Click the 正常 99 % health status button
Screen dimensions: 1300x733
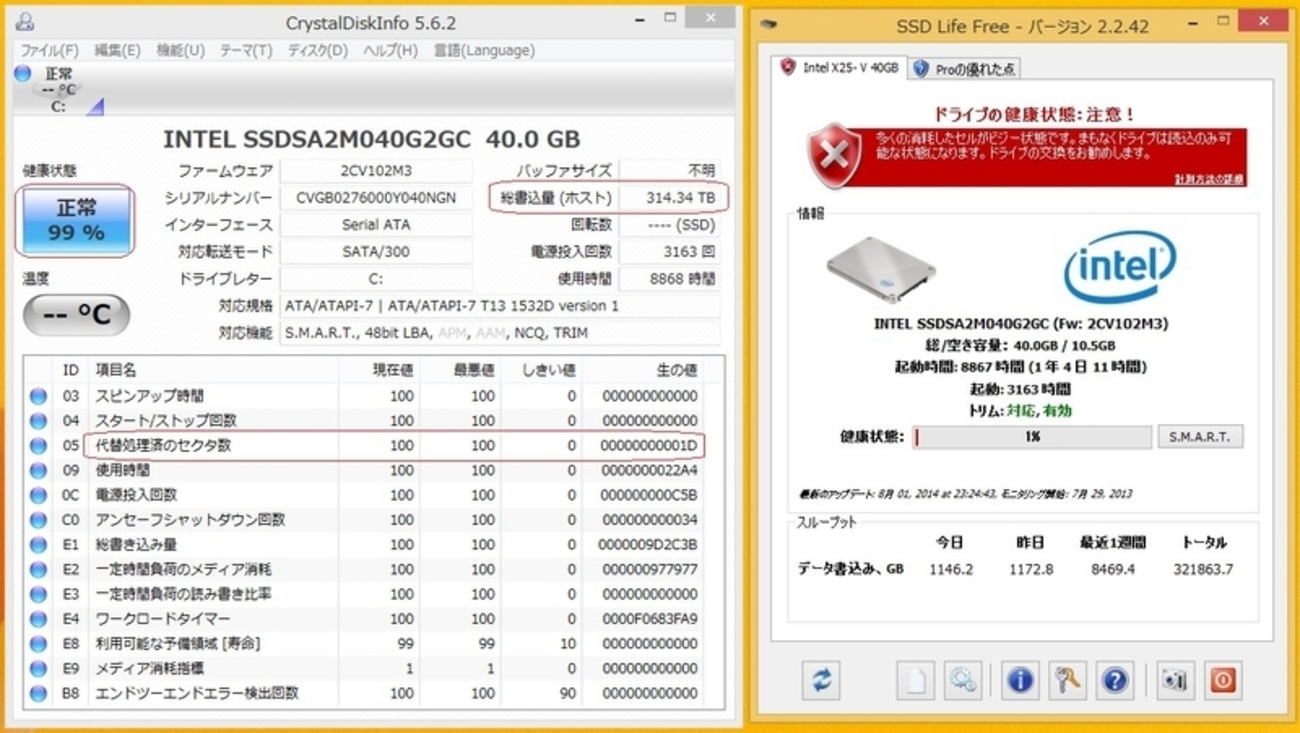[x=77, y=221]
